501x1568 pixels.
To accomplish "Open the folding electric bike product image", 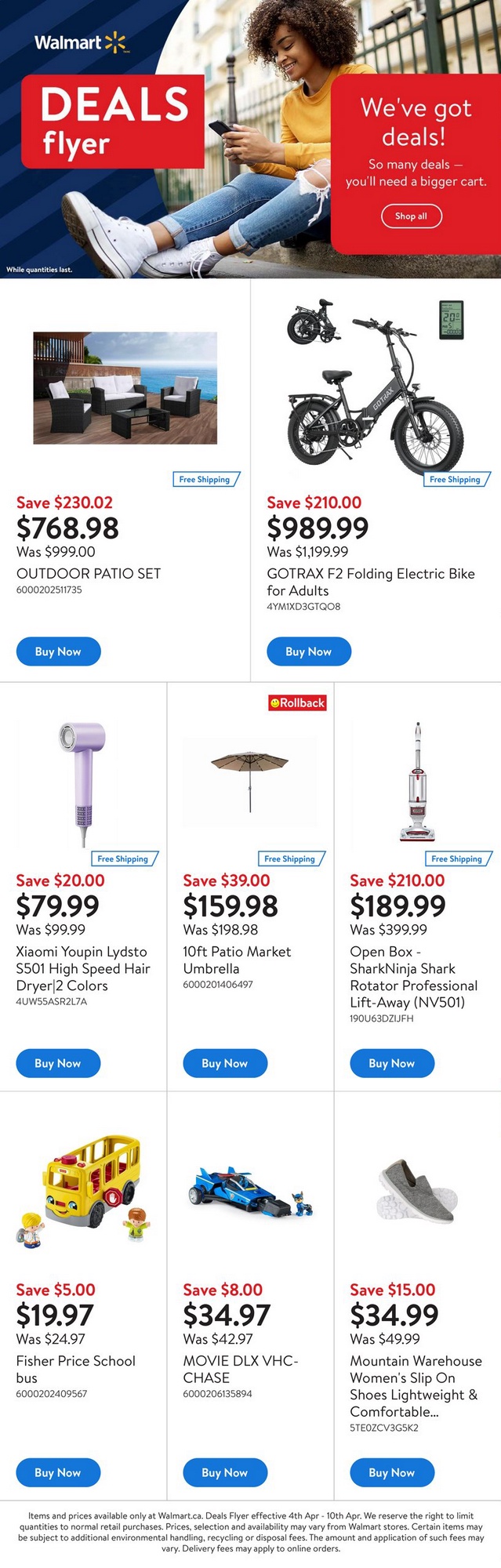I will coord(376,392).
